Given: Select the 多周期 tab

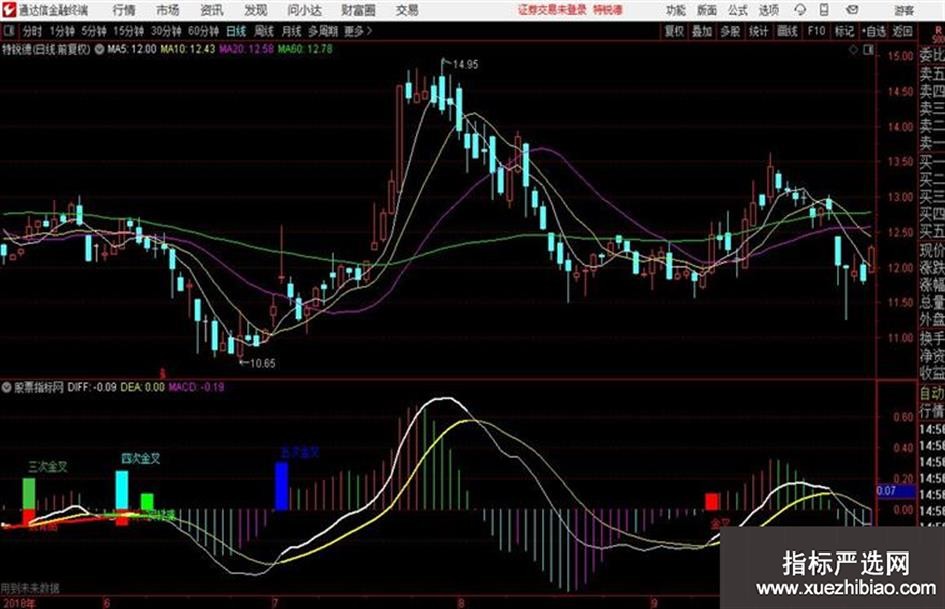Looking at the screenshot, I should coord(323,31).
